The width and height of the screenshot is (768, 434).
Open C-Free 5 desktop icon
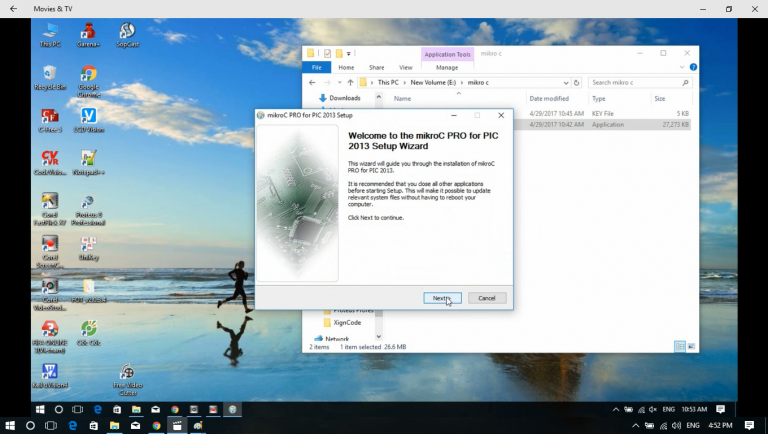pos(50,121)
